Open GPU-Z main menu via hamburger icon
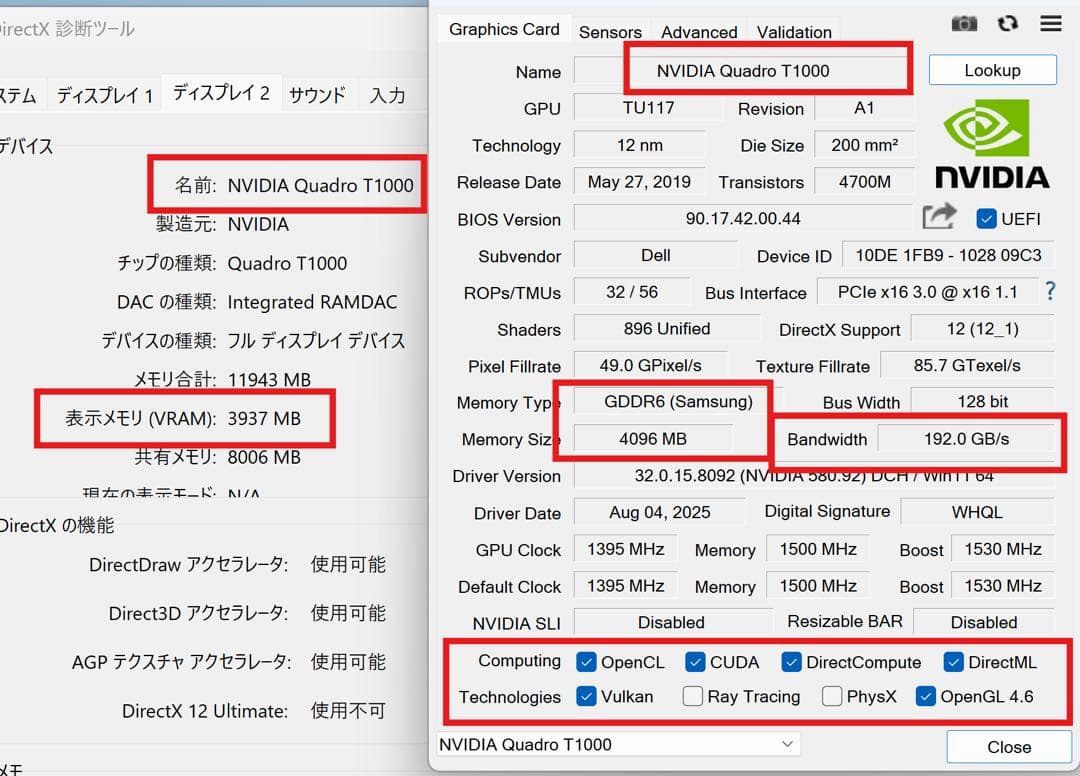The width and height of the screenshot is (1080, 776). pyautogui.click(x=1050, y=23)
